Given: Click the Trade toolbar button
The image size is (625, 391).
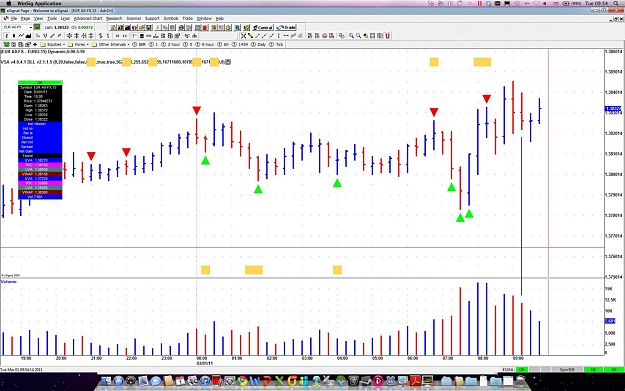Looking at the screenshot, I should coord(286,28).
